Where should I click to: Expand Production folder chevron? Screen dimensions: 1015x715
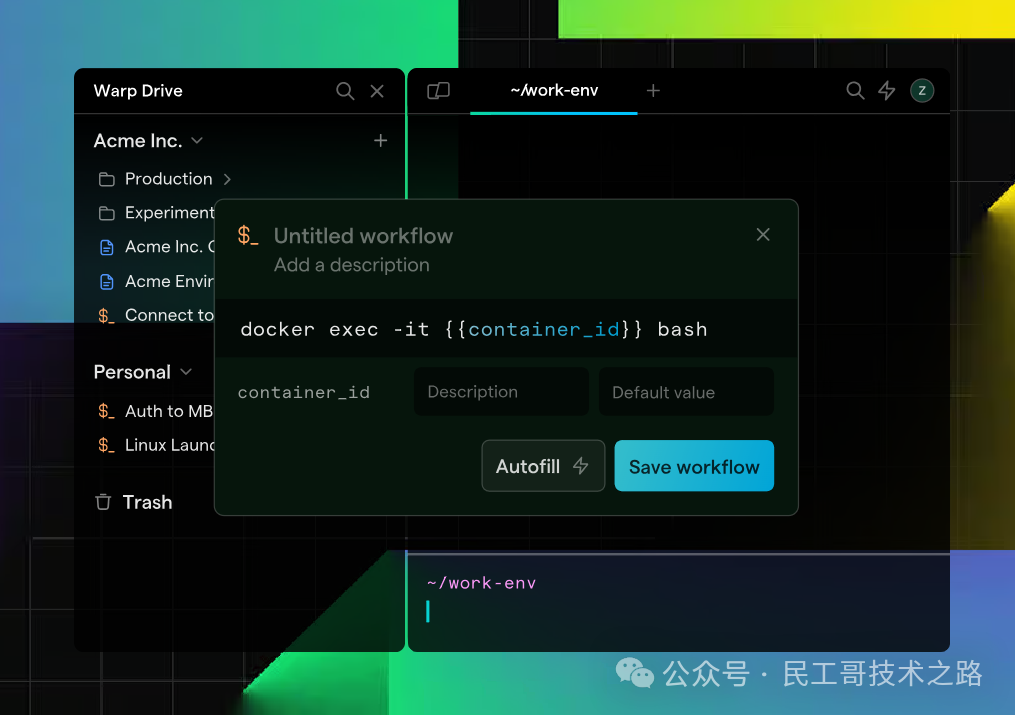click(227, 179)
